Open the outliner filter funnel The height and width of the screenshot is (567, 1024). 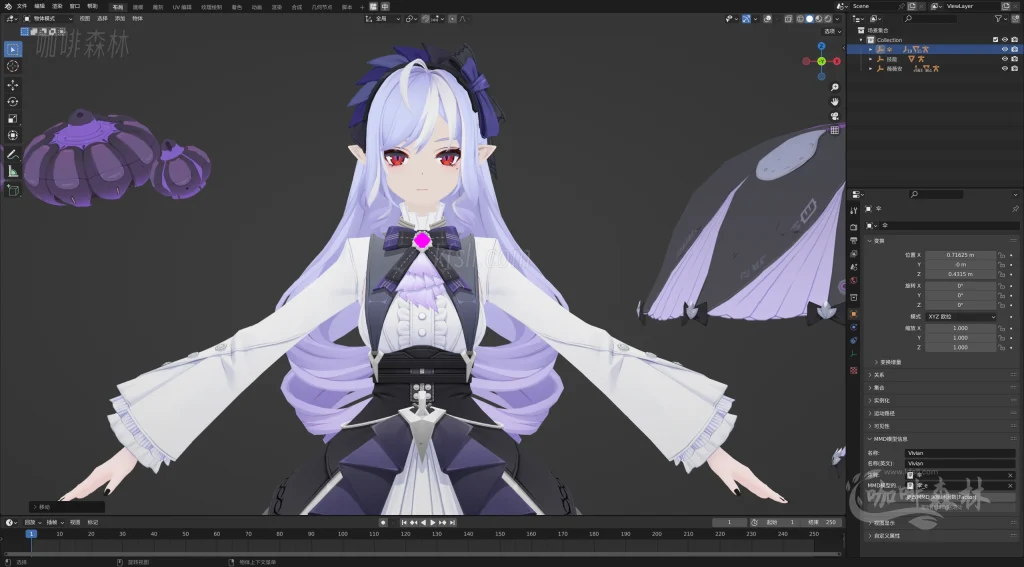point(999,18)
